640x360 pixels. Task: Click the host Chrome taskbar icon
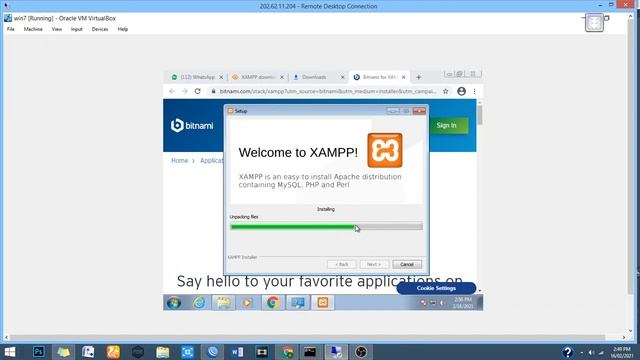pos(287,352)
